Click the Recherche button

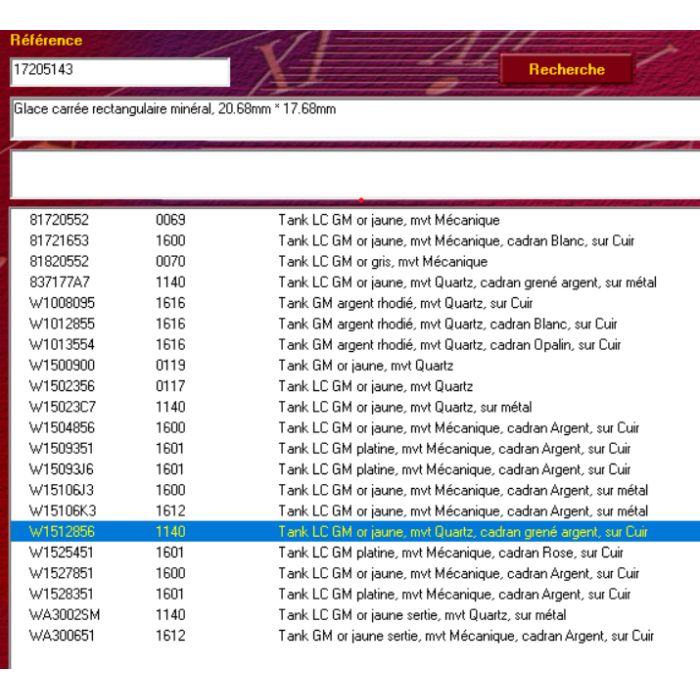pyautogui.click(x=566, y=70)
